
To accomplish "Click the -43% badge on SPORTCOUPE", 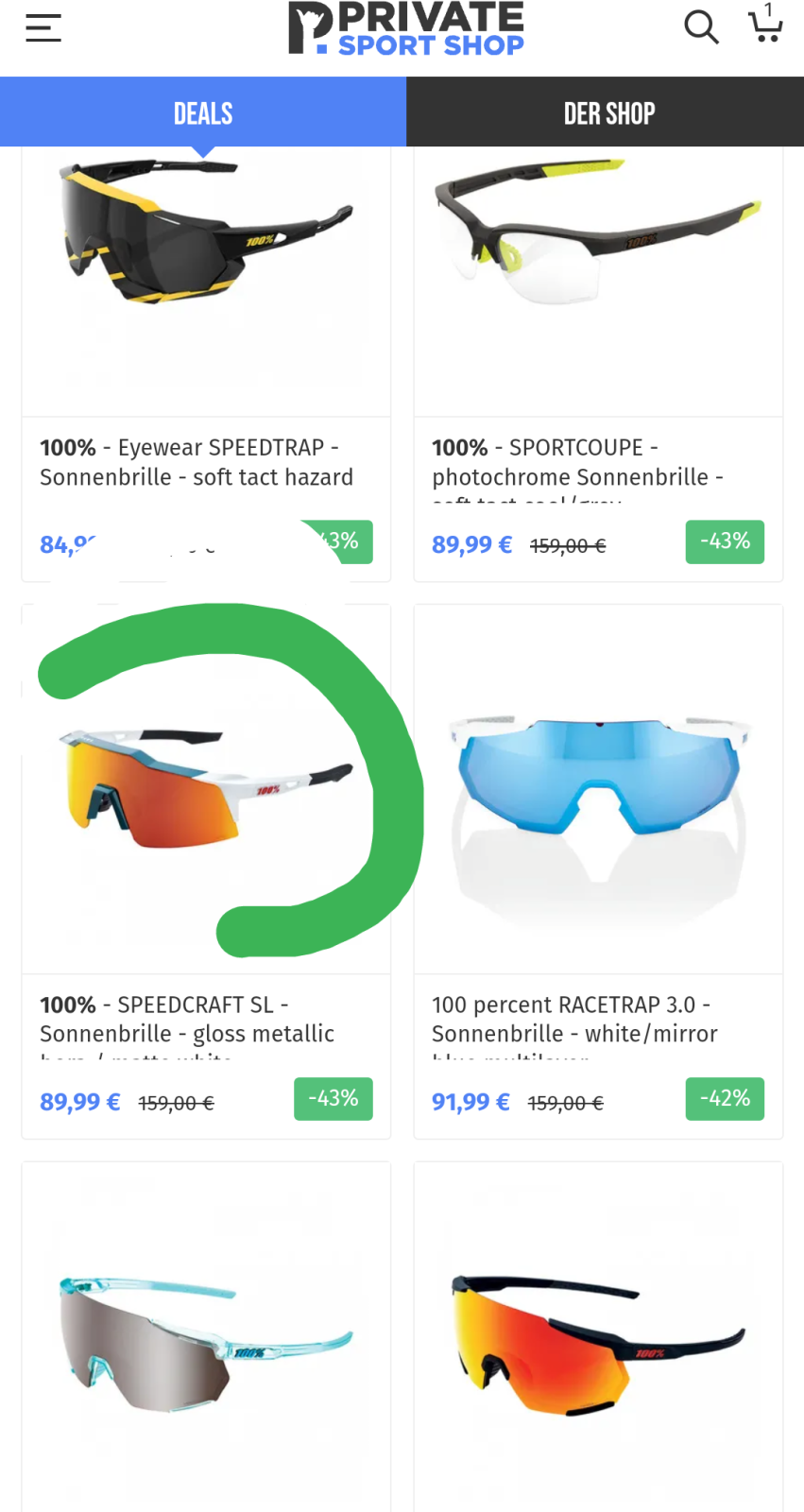I will click(x=725, y=541).
